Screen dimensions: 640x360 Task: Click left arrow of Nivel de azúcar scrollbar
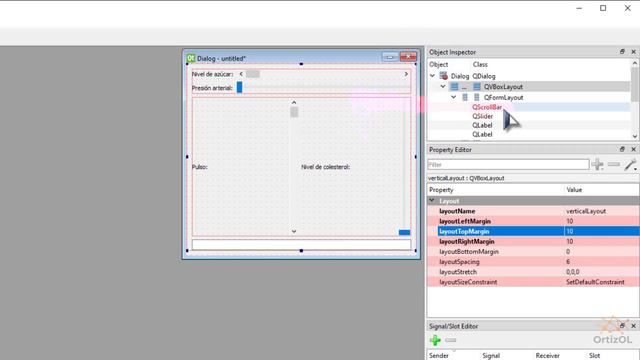[241, 74]
